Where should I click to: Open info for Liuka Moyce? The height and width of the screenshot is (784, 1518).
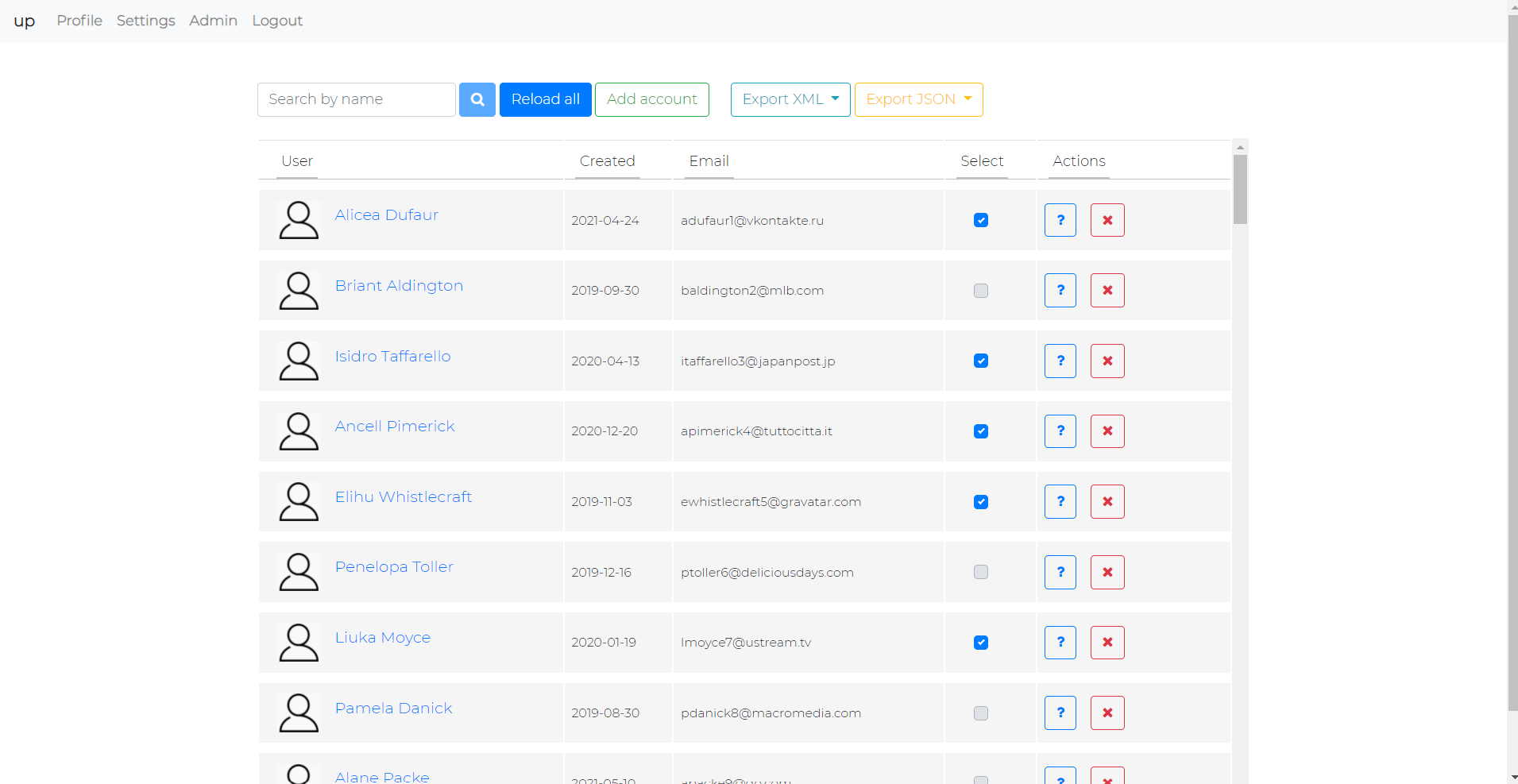coord(1060,643)
